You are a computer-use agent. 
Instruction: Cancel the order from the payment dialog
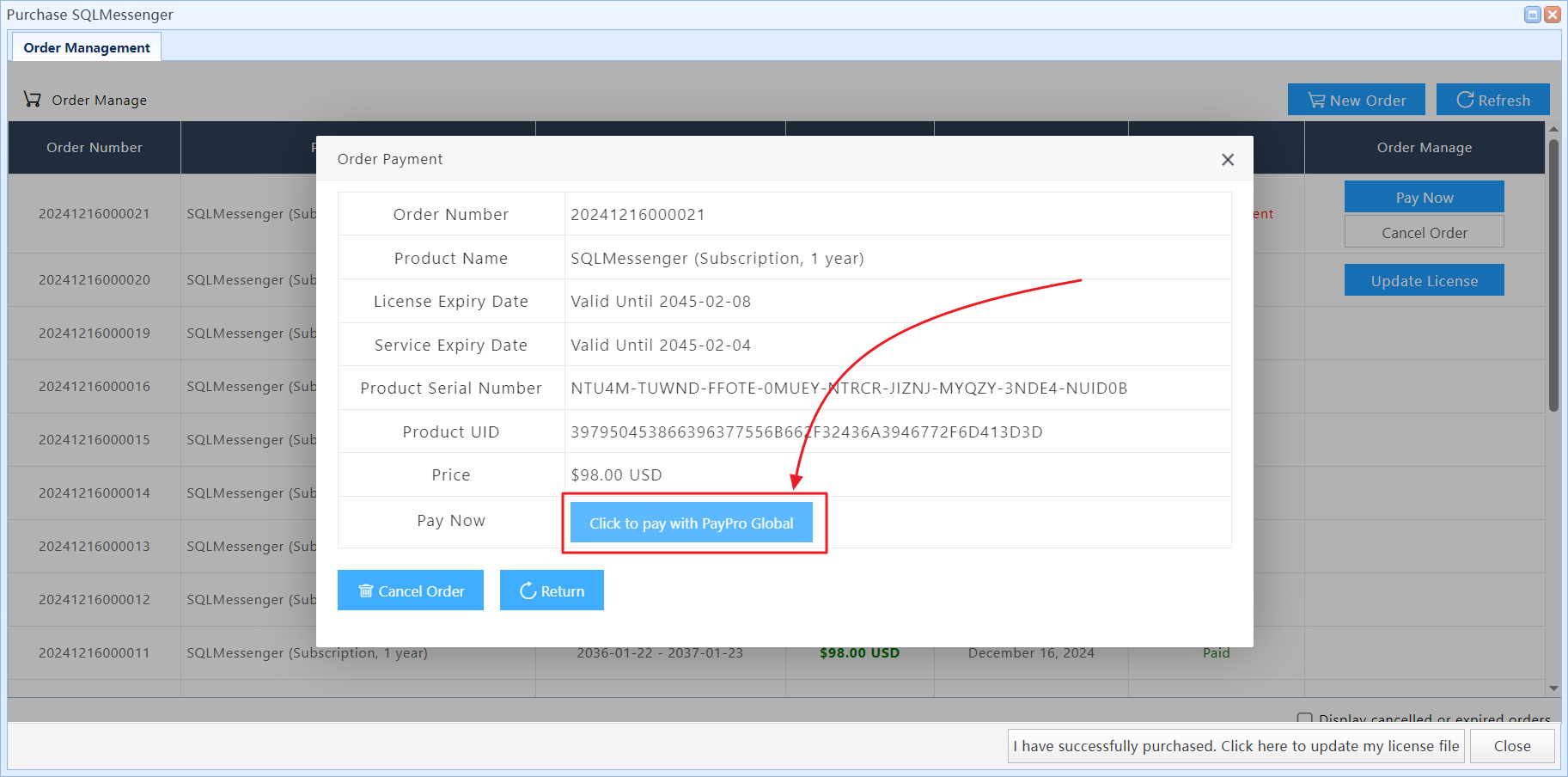(410, 590)
